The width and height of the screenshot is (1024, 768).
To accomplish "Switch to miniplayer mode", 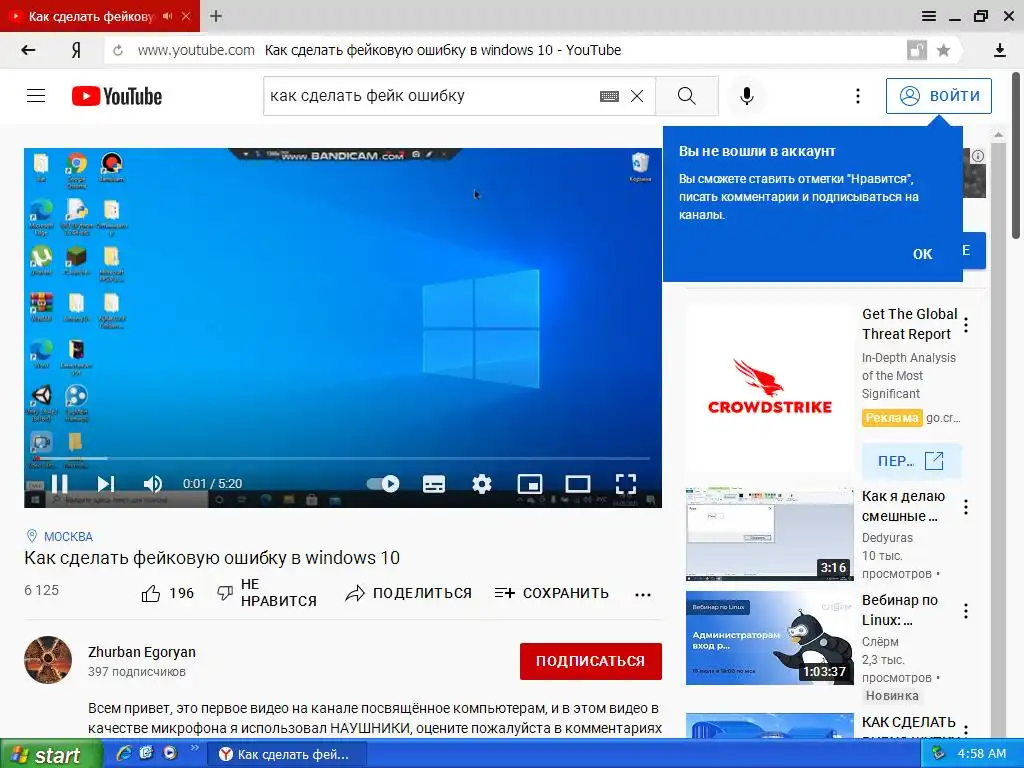I will [x=530, y=484].
